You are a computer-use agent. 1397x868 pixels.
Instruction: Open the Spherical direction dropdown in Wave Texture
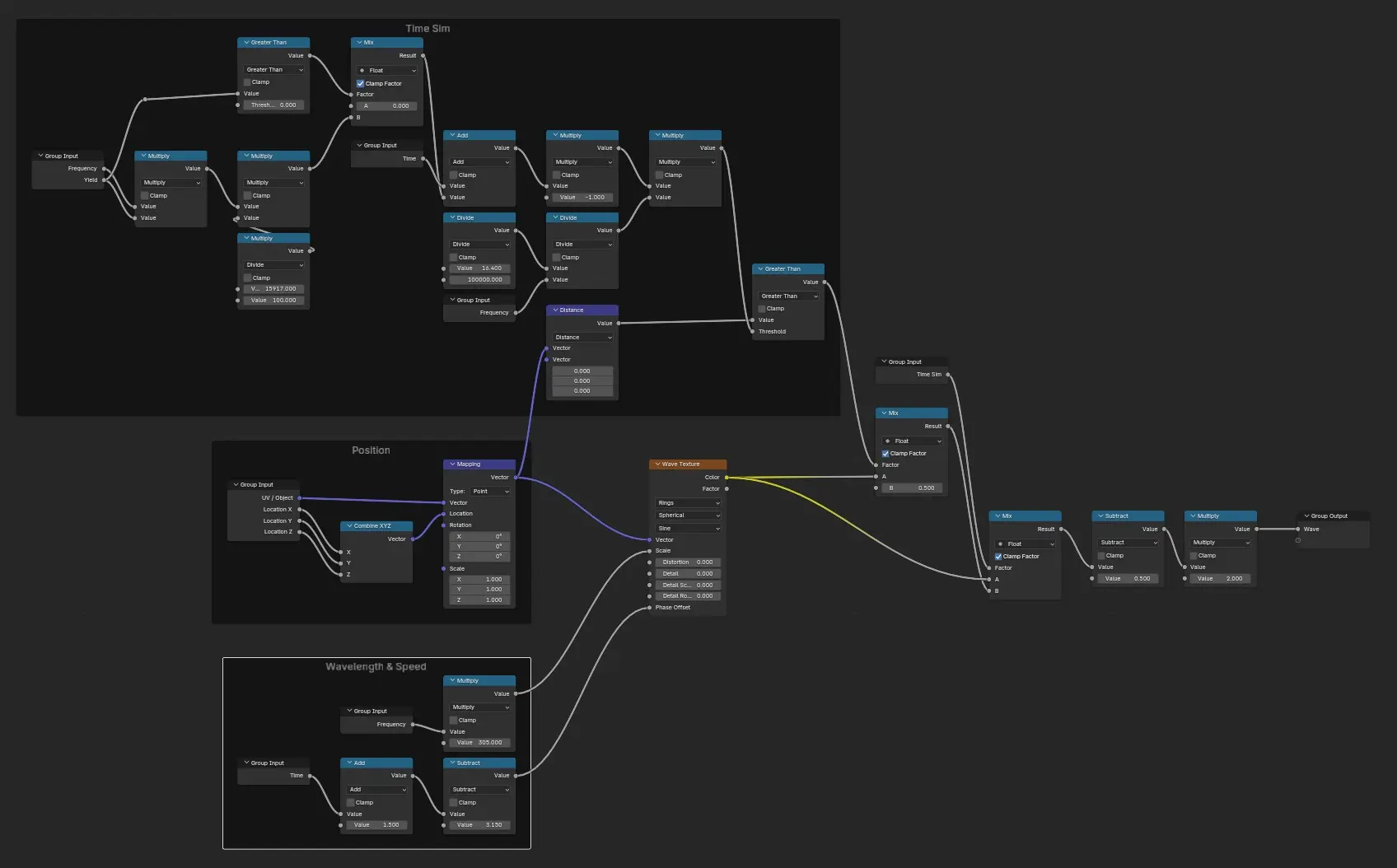[x=688, y=516]
